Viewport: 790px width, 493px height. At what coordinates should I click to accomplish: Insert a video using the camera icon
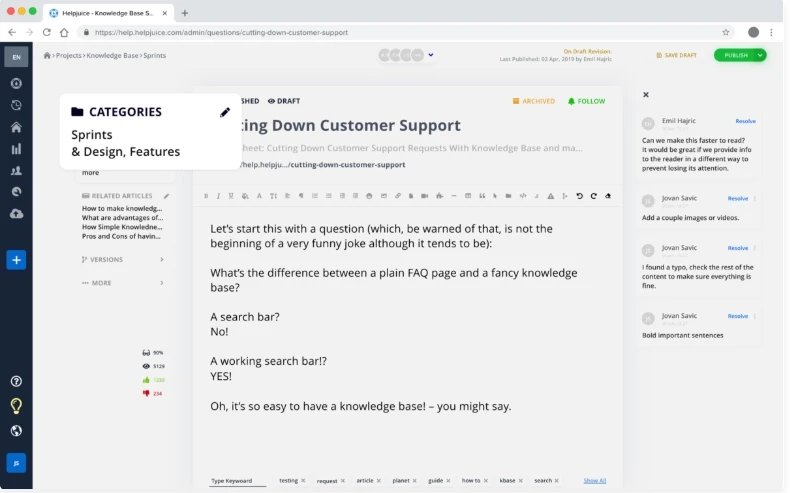tap(424, 196)
